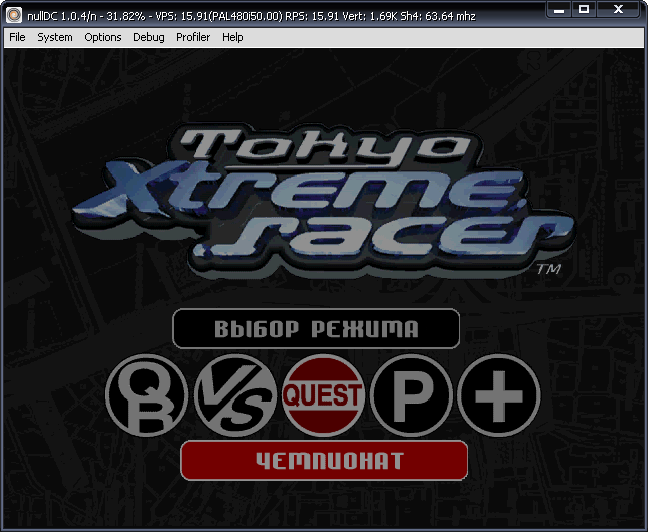
Task: Click the nullDC title bar status text
Action: click(x=251, y=16)
